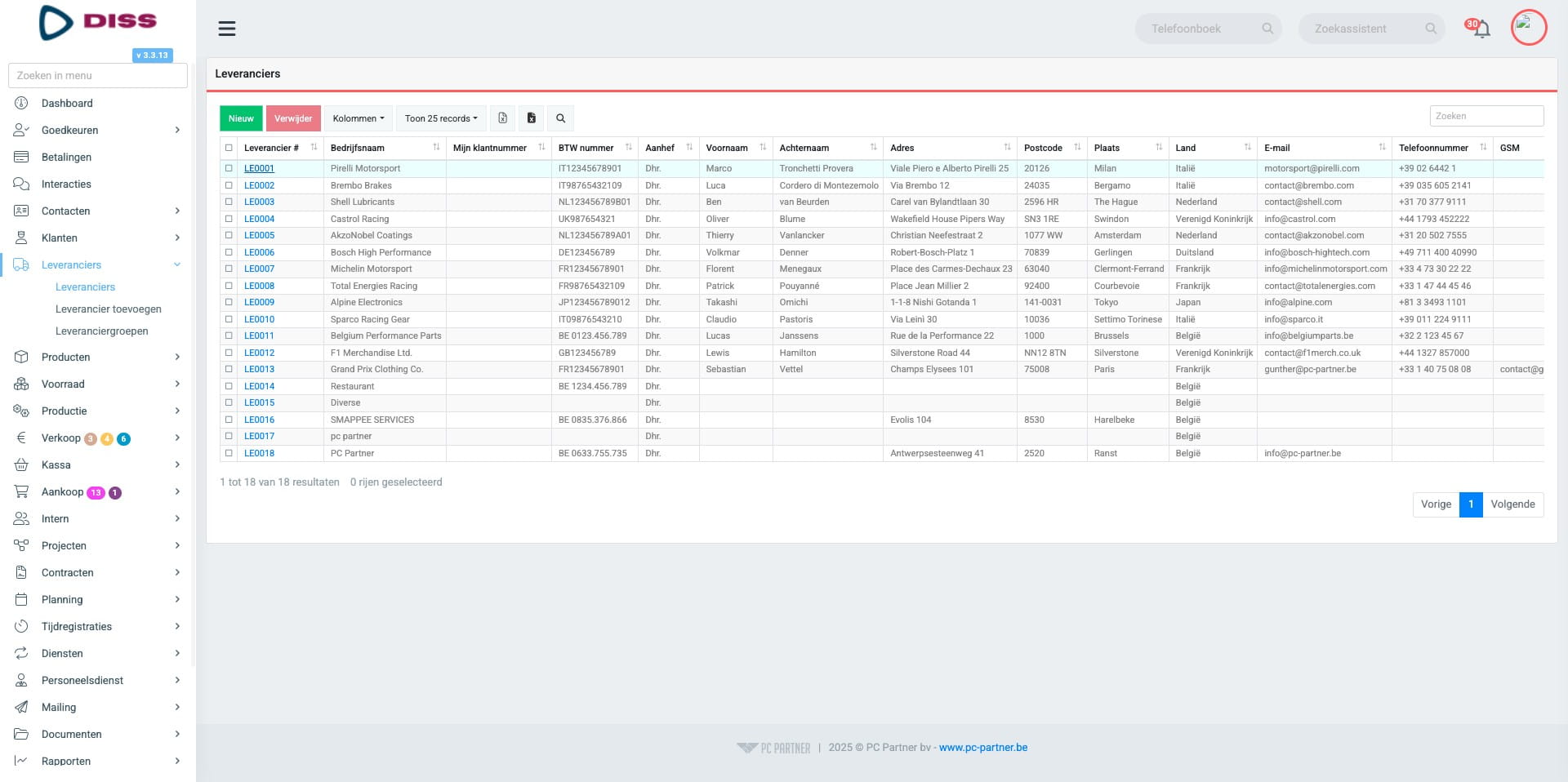
Task: Collapse the Leveranciers menu chevron
Action: pyautogui.click(x=177, y=264)
